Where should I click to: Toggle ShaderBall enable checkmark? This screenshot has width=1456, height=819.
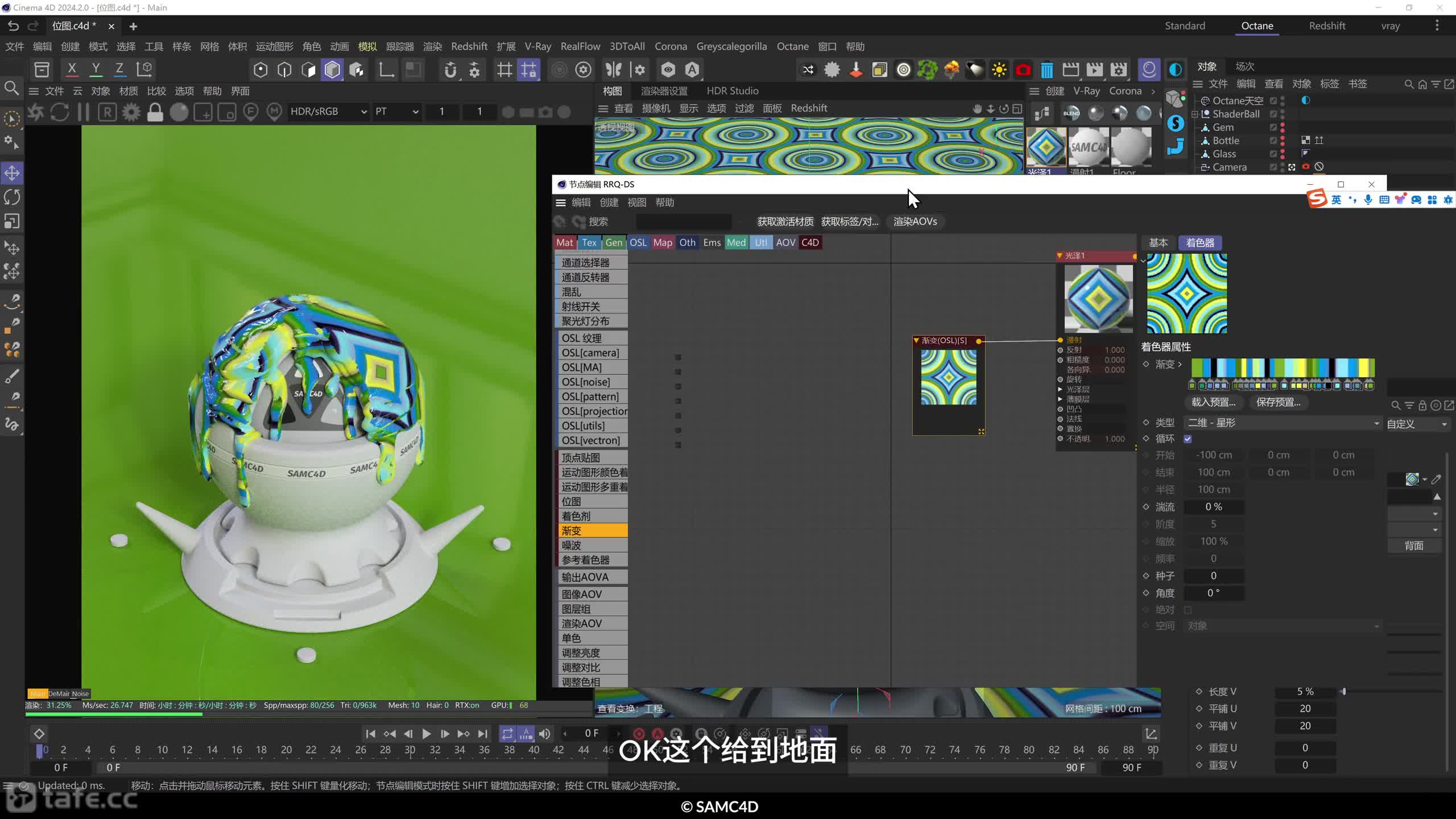click(x=1273, y=114)
